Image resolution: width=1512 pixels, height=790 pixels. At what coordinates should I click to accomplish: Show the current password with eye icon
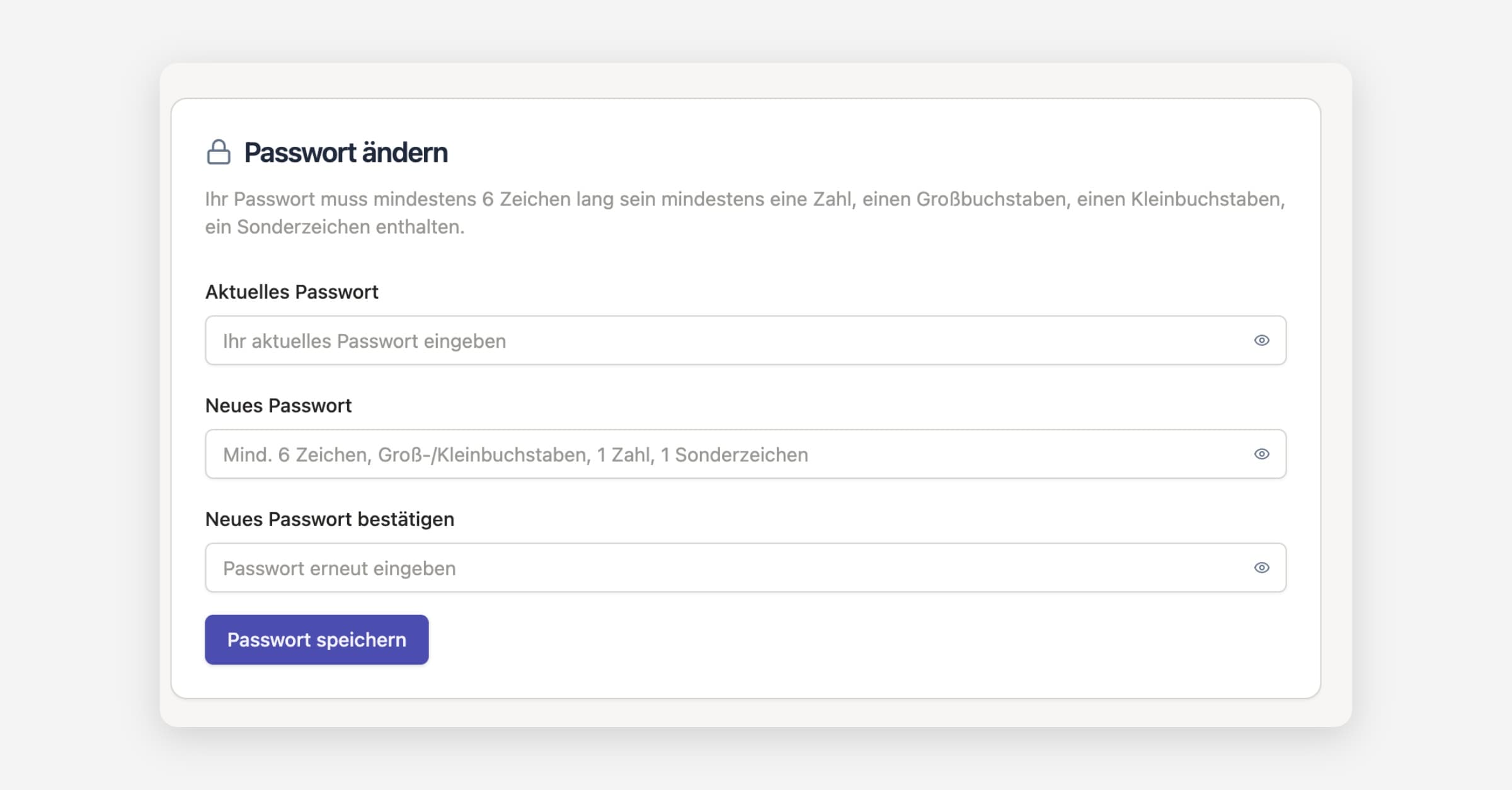click(x=1261, y=341)
